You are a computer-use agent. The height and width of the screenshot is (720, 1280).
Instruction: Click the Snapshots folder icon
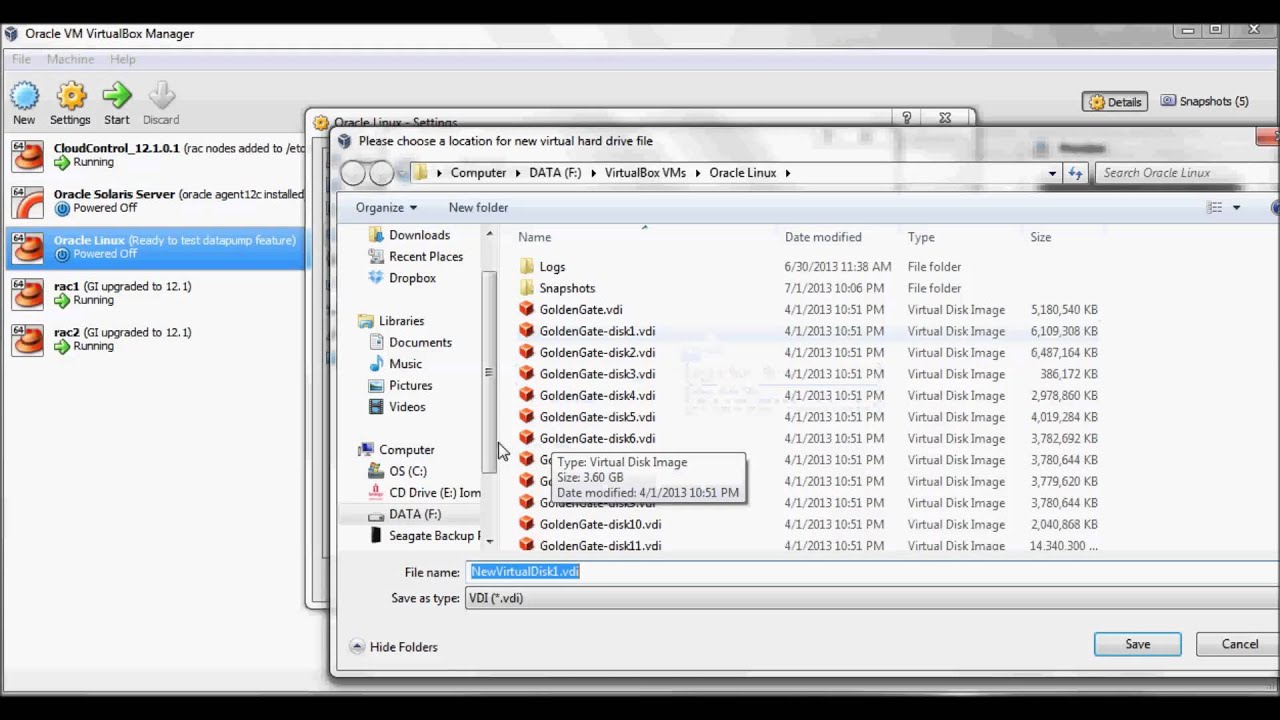527,288
